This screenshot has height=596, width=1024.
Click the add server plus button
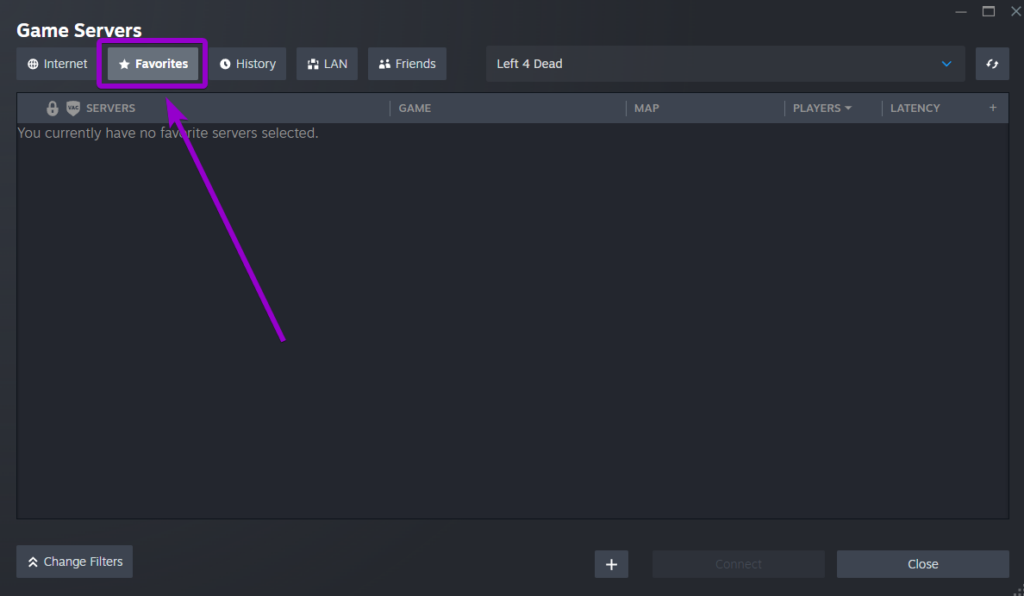coord(611,563)
